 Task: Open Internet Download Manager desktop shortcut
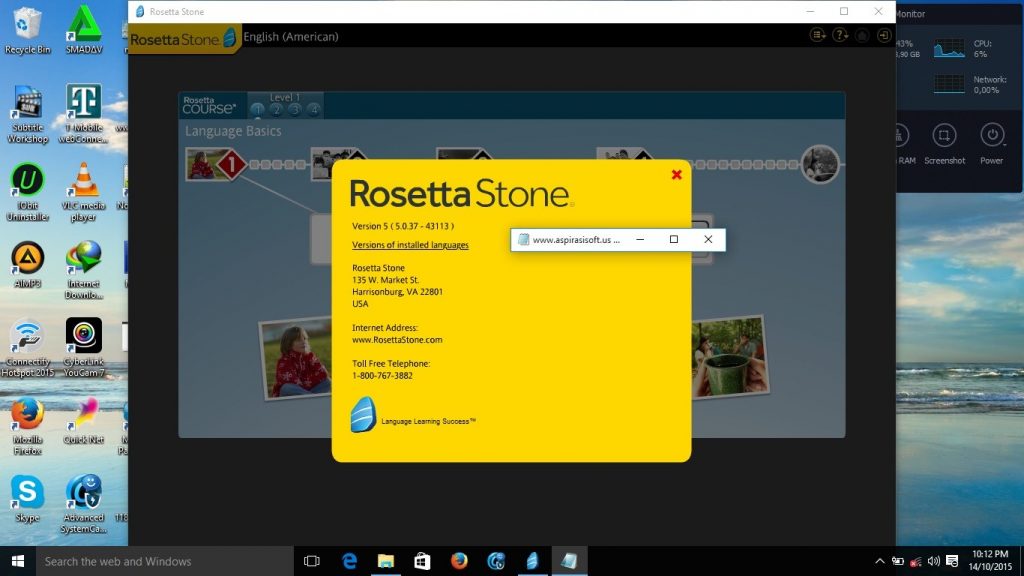[x=84, y=270]
